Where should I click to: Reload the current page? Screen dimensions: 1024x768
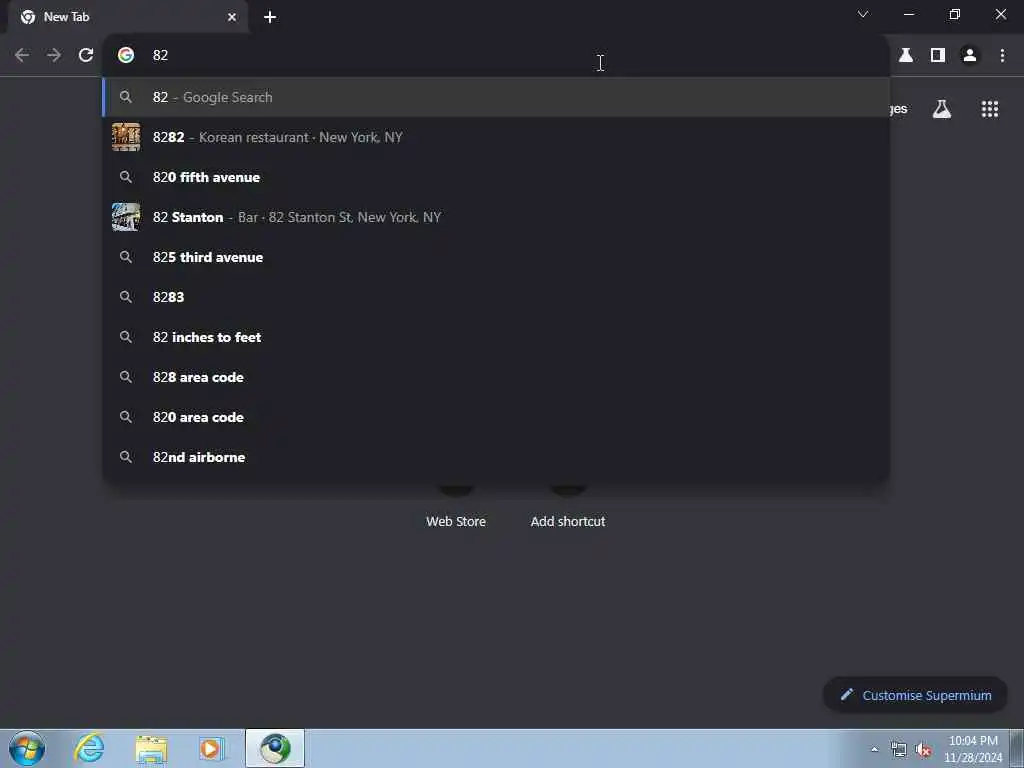tap(86, 56)
